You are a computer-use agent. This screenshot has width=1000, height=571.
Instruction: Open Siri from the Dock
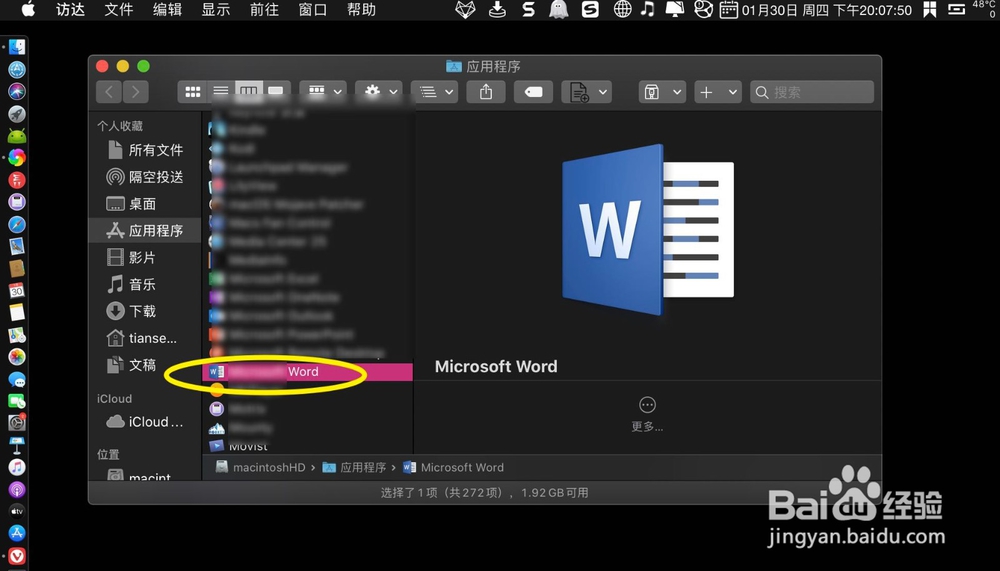(17, 91)
